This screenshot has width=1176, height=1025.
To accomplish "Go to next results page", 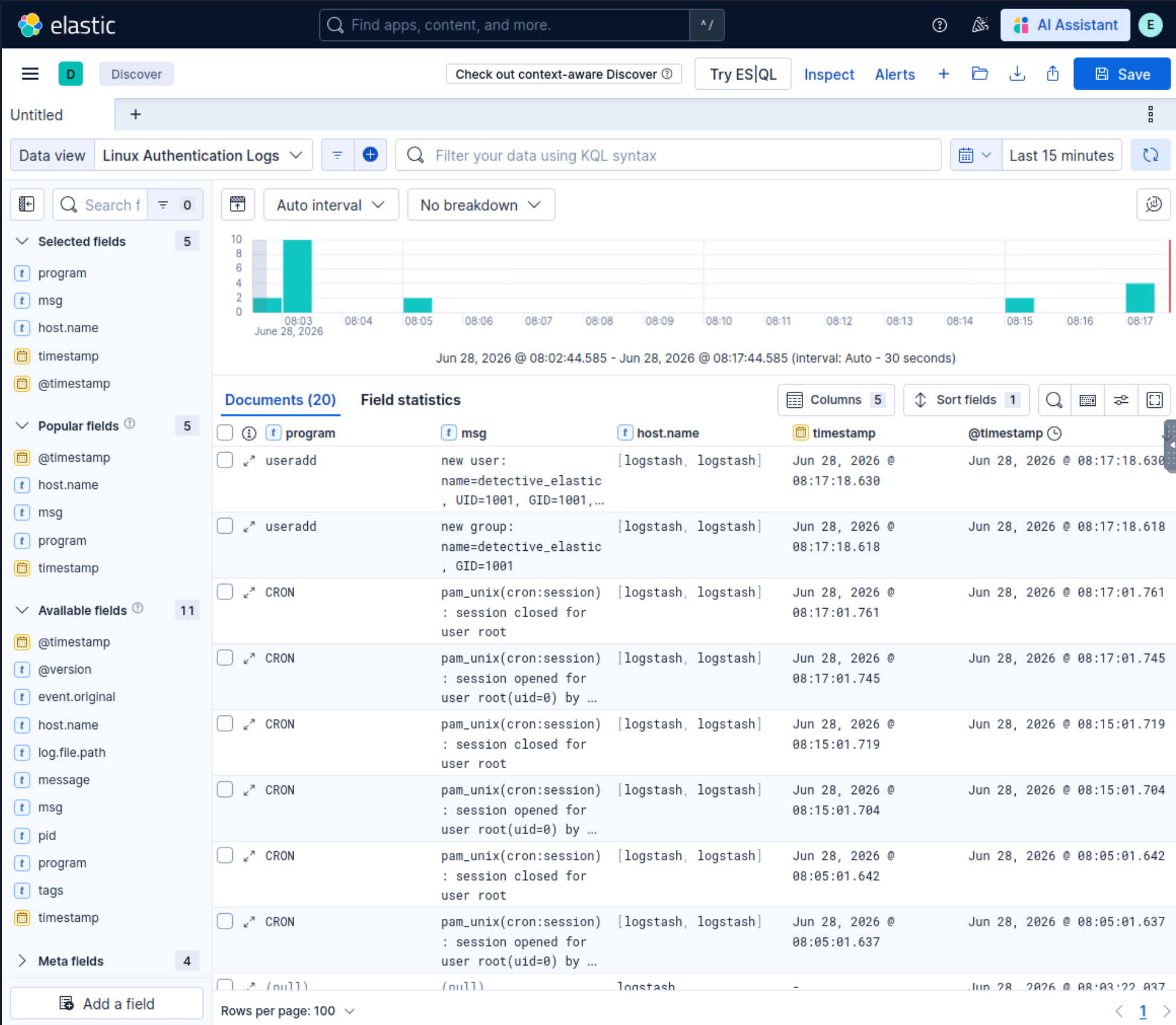I will [1166, 1011].
